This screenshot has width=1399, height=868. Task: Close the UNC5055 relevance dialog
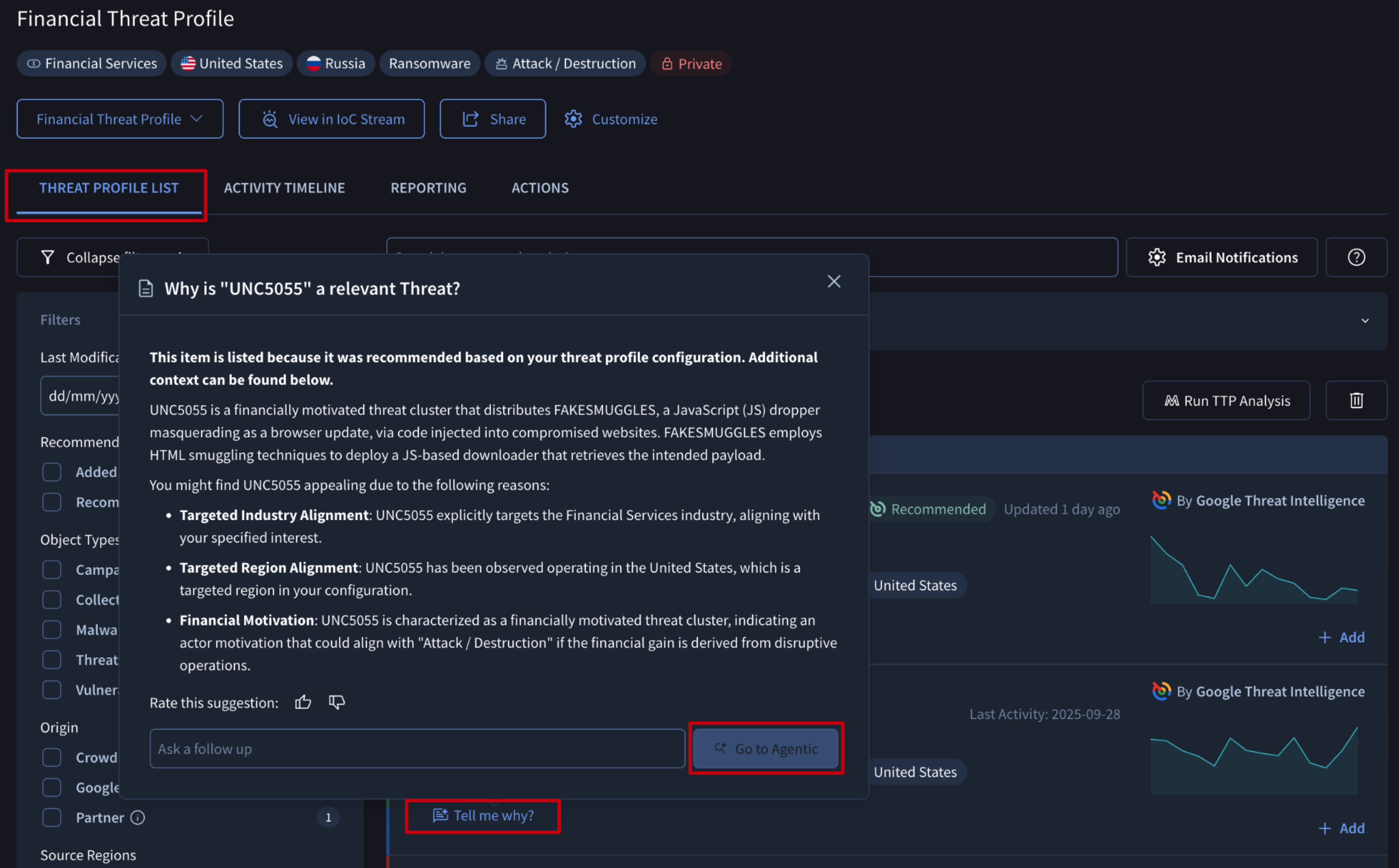click(x=834, y=281)
